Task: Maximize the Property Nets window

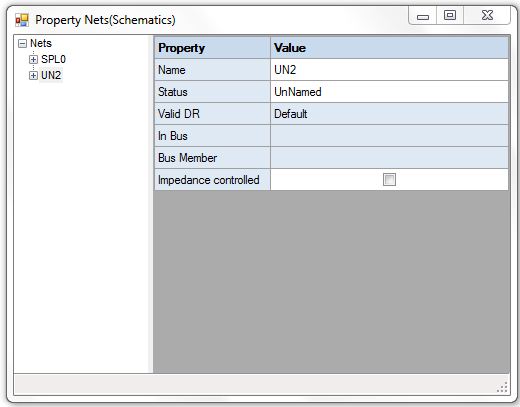Action: 450,16
